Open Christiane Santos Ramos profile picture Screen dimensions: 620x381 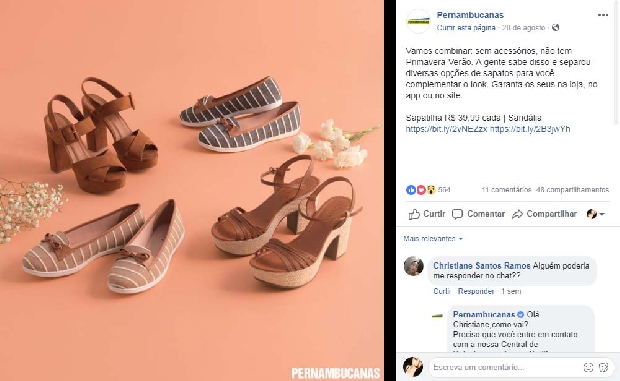[x=414, y=266]
